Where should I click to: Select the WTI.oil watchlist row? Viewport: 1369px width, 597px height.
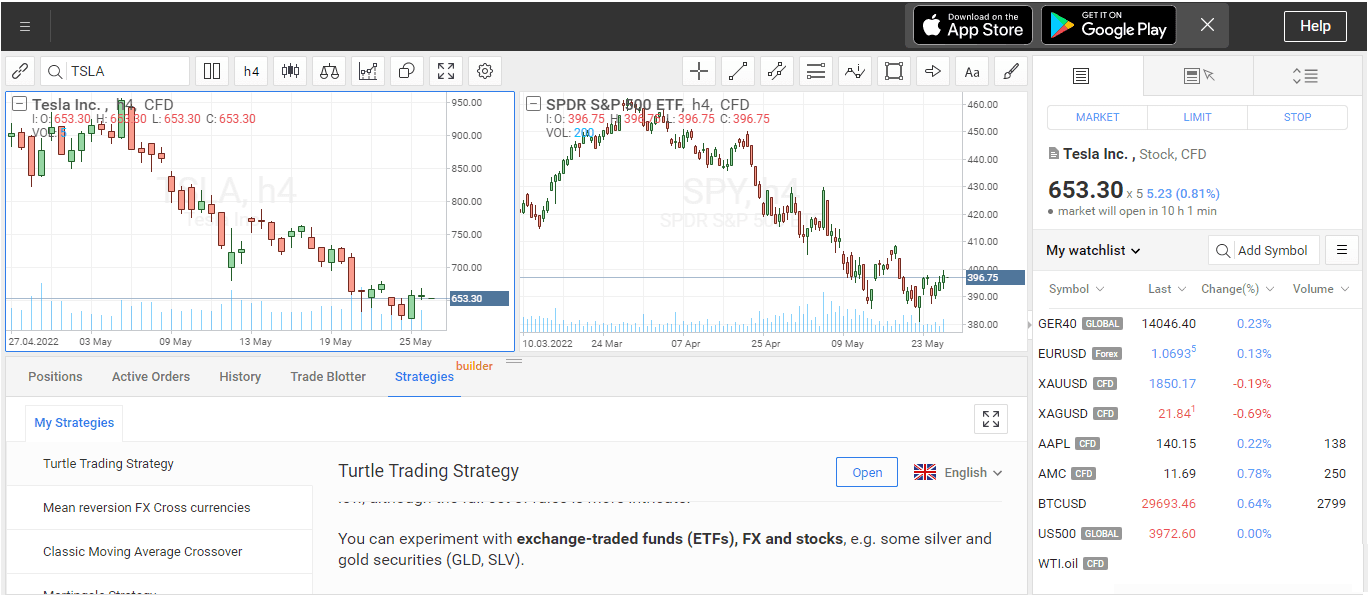pos(1196,563)
